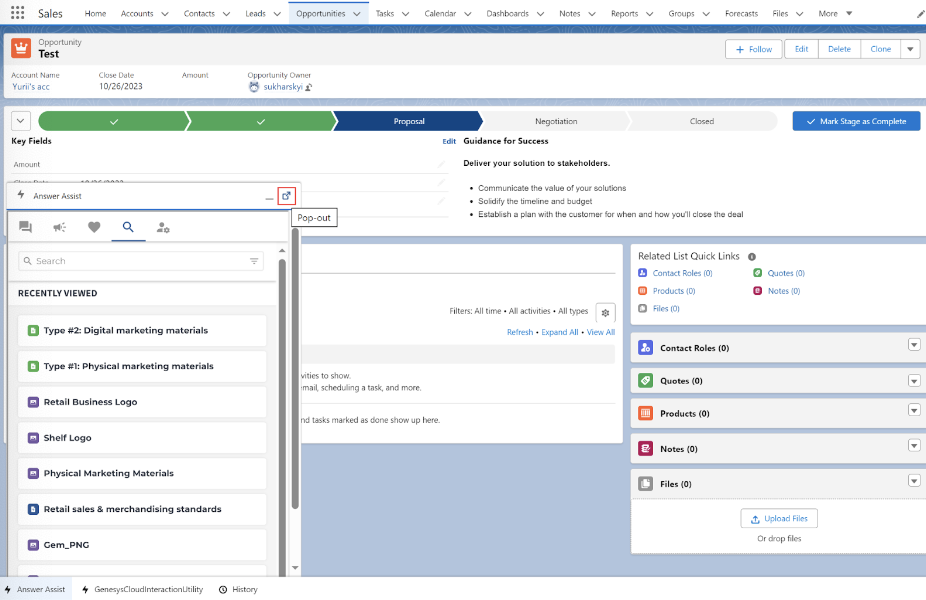Clone the opportunity record
The height and width of the screenshot is (600, 926).
click(881, 49)
